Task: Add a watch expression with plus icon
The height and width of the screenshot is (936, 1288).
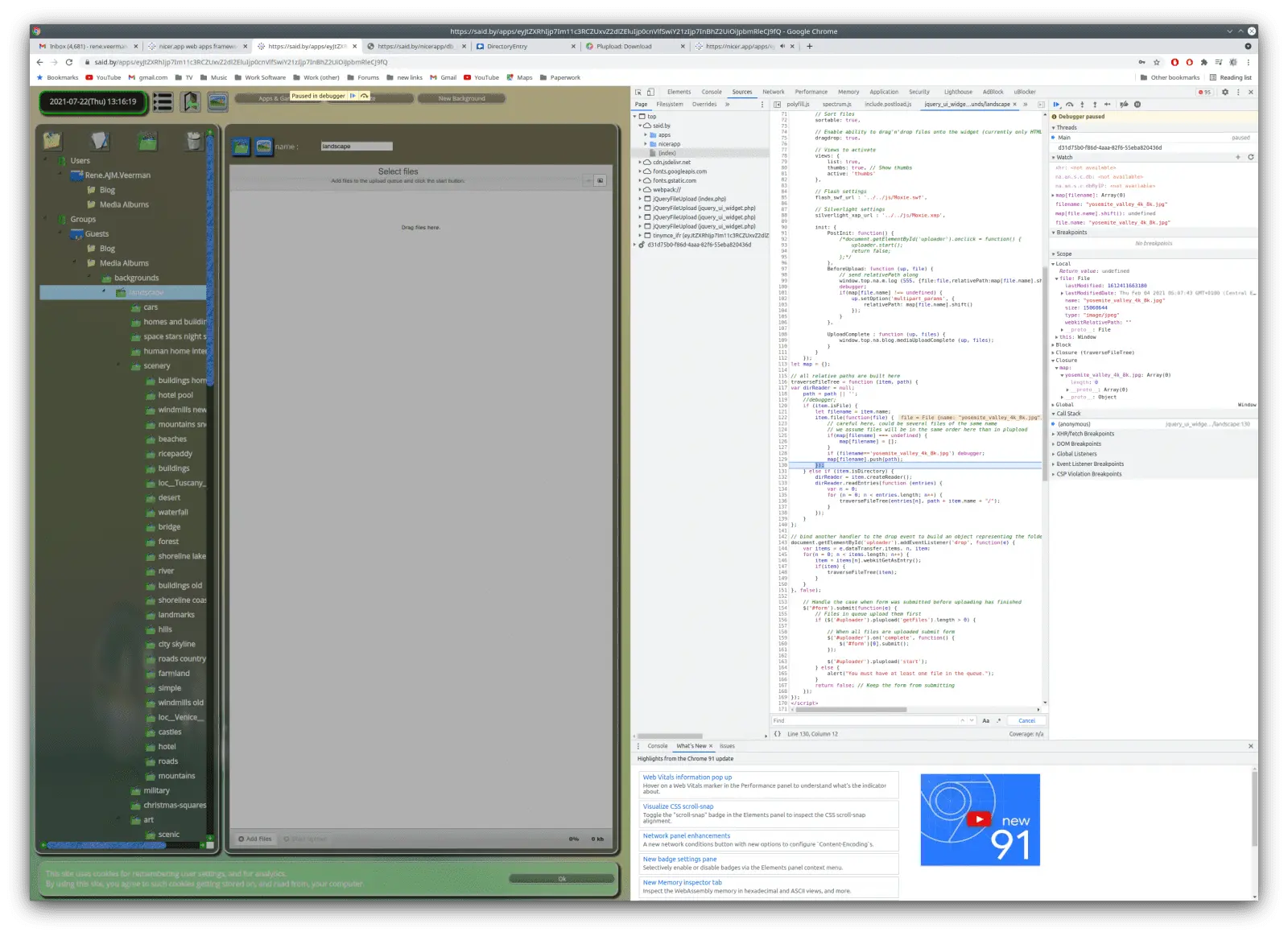Action: click(1237, 158)
